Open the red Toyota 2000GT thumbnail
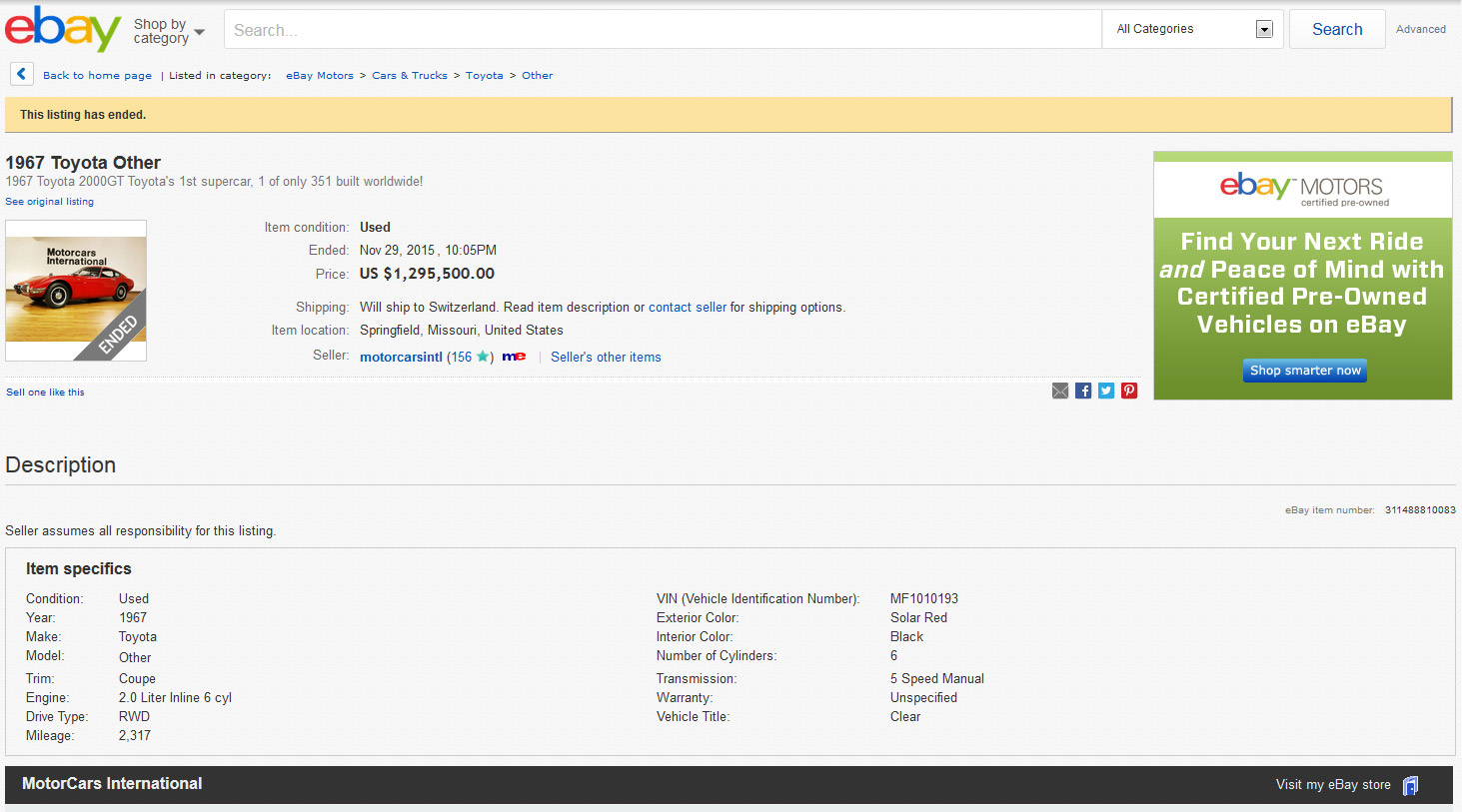 [x=76, y=291]
